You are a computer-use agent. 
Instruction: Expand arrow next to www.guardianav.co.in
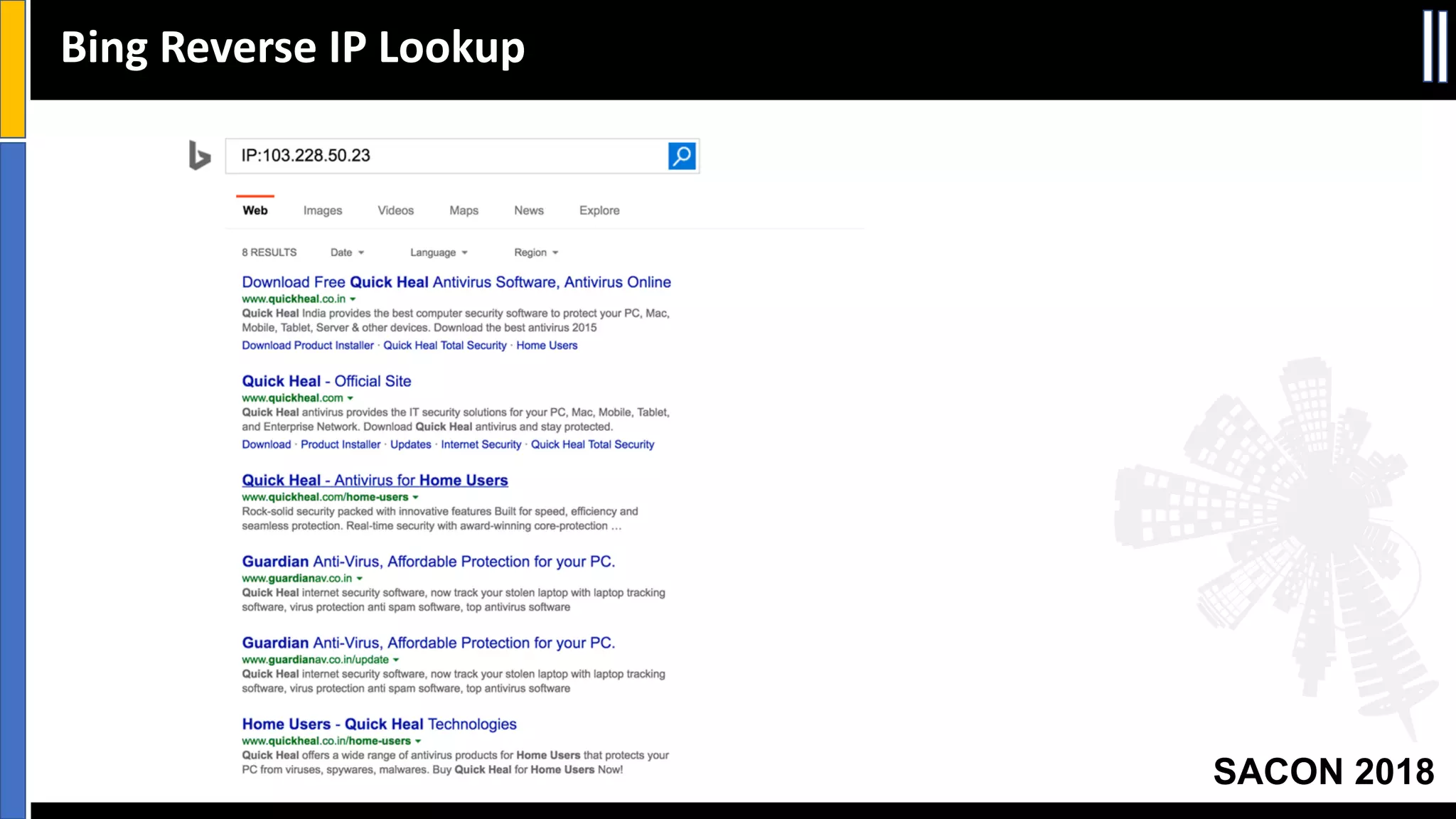359,579
